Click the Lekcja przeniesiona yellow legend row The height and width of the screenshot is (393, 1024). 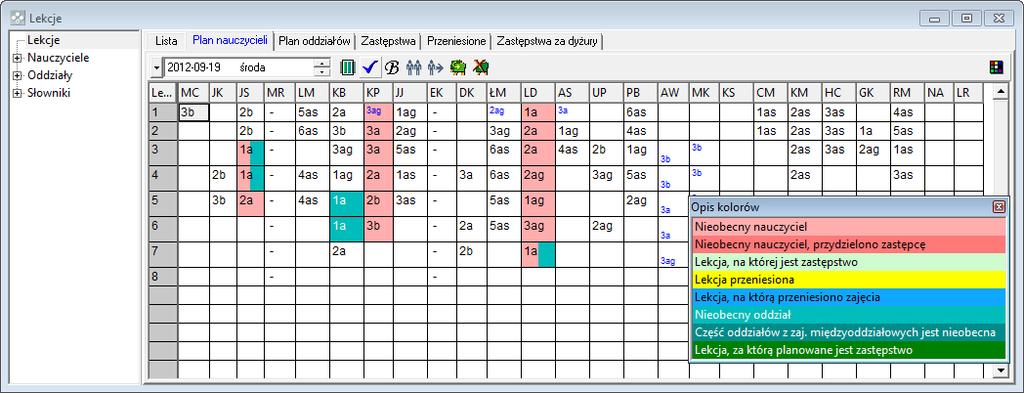pyautogui.click(x=848, y=279)
